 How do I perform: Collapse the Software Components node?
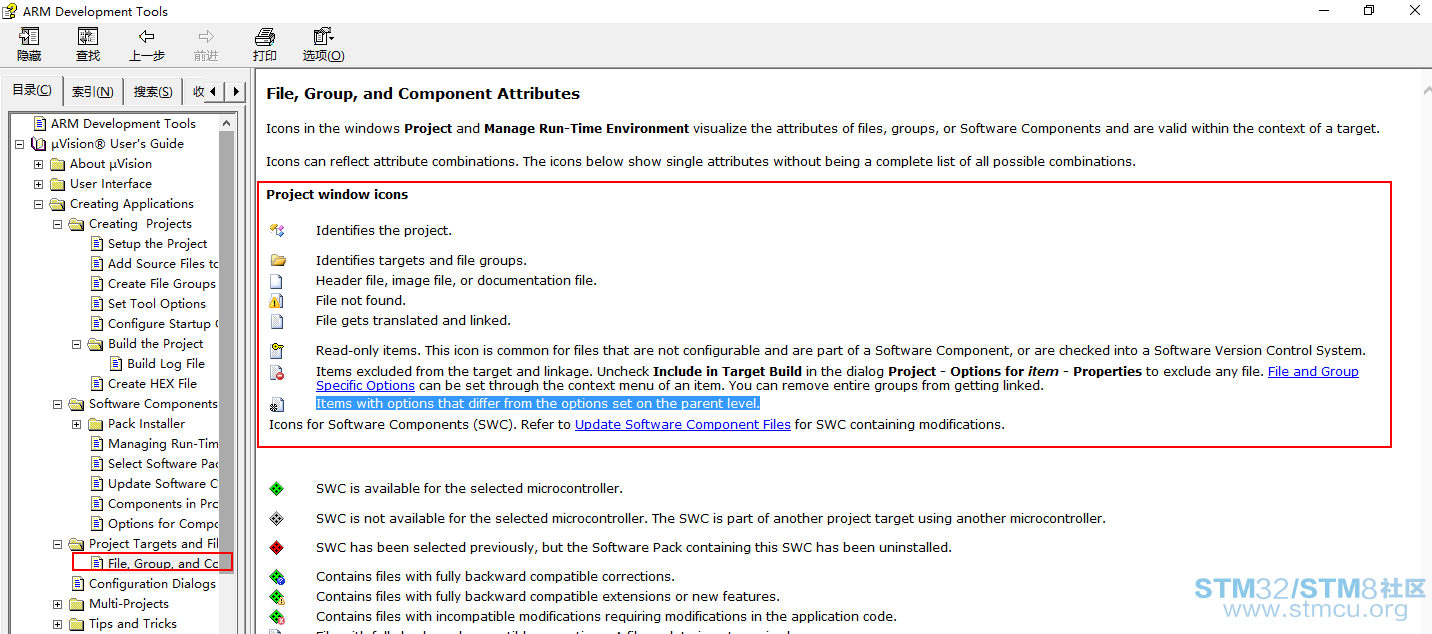point(58,404)
